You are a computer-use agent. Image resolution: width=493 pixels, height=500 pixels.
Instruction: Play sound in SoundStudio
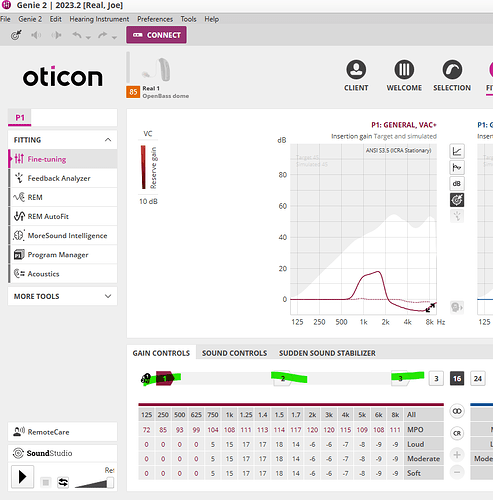coord(22,477)
